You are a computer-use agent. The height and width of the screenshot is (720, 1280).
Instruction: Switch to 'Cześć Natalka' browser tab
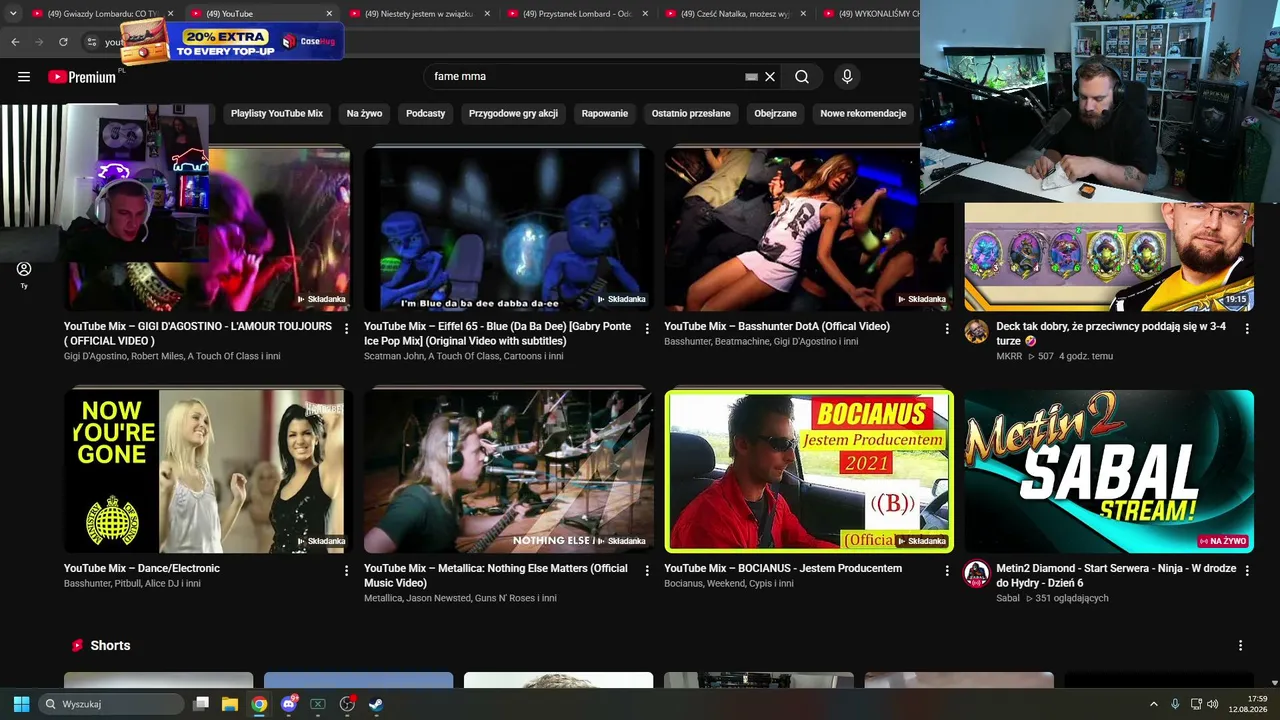(735, 14)
